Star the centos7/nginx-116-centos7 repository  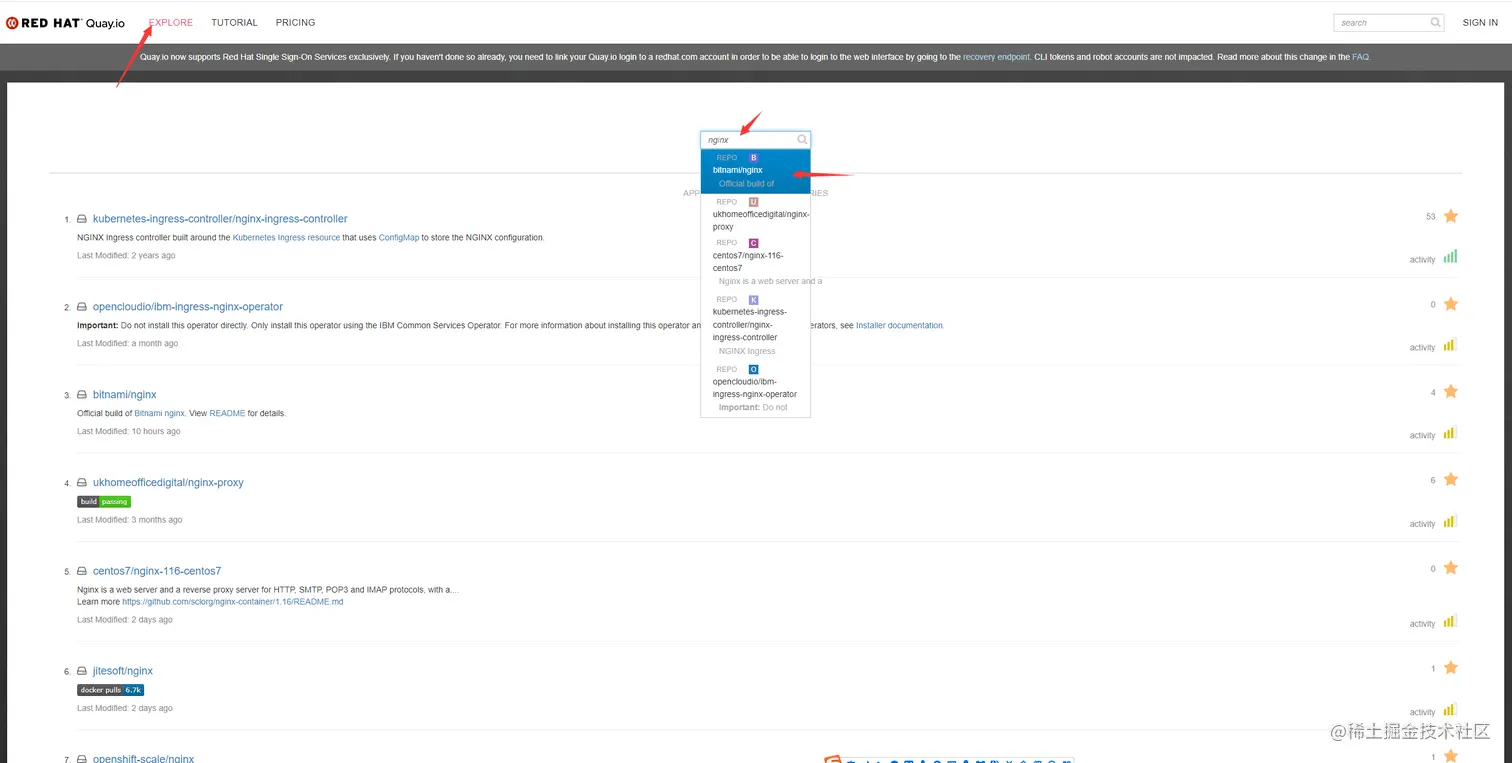tap(1451, 568)
